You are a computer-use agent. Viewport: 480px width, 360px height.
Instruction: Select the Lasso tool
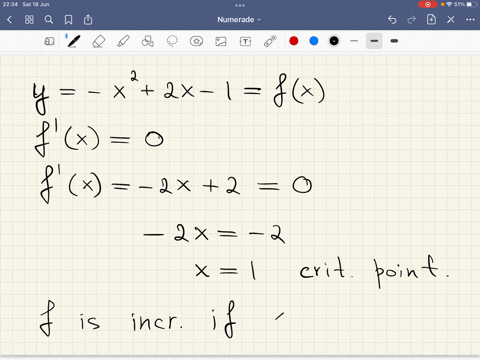click(x=172, y=41)
